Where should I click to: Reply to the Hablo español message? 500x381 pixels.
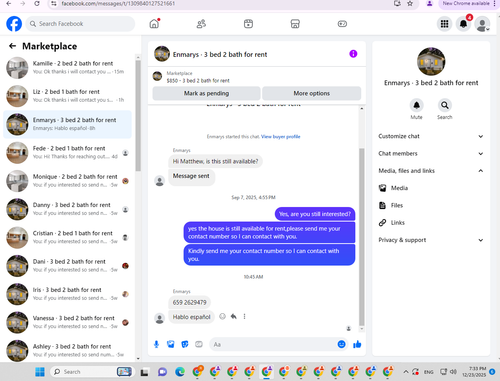click(x=234, y=316)
